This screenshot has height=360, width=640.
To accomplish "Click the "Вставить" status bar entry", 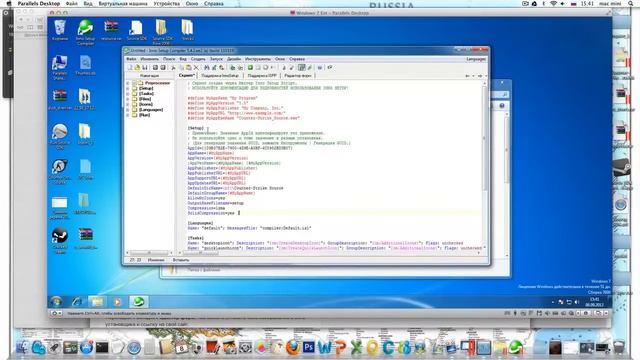I will (181, 260).
